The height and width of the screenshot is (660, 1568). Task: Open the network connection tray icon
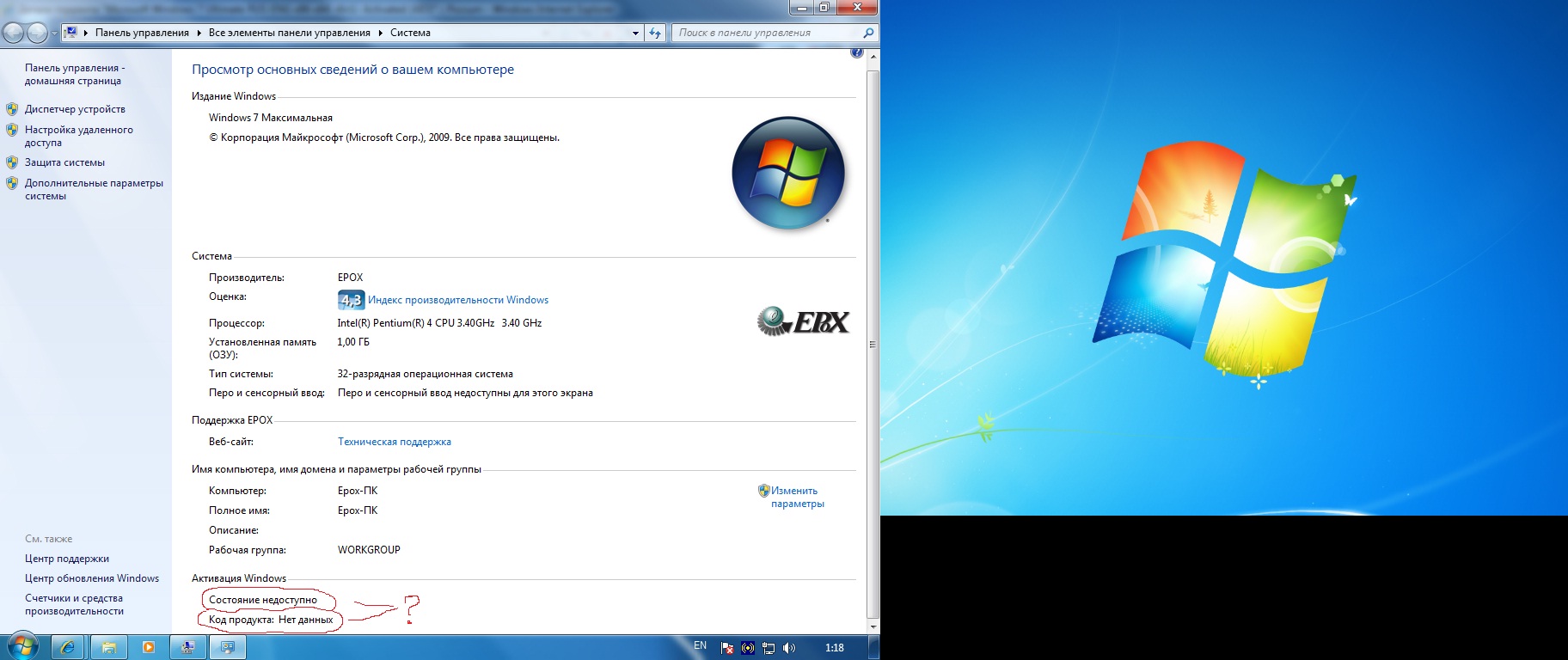(x=769, y=648)
